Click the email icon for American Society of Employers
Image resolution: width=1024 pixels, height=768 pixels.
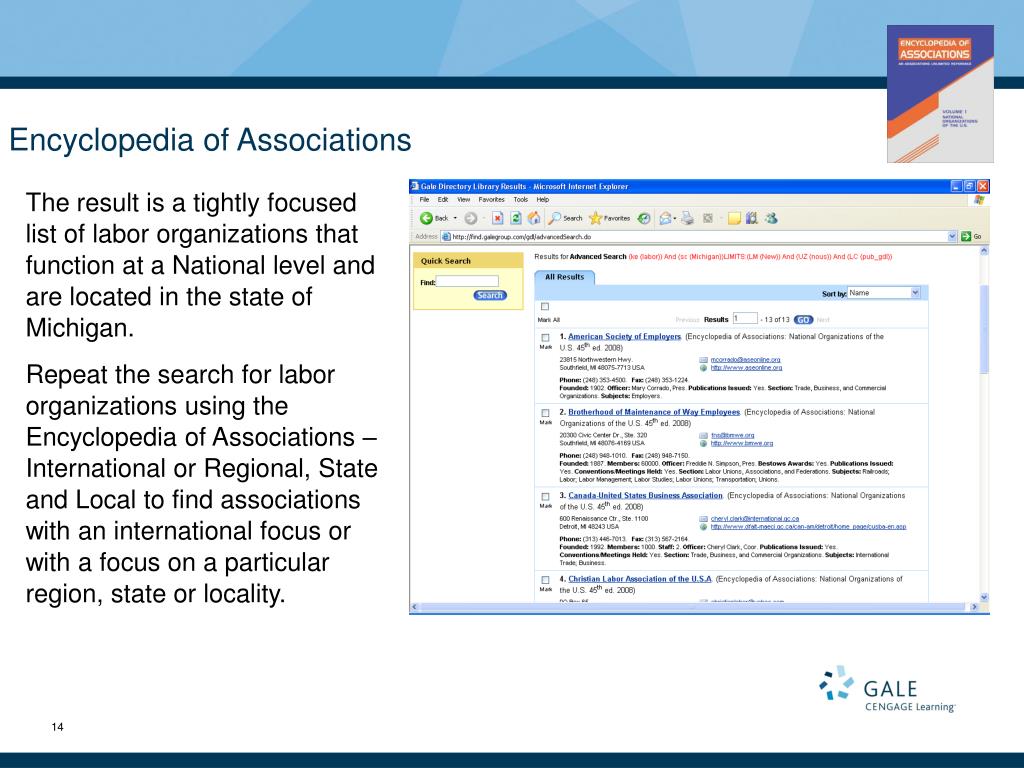703,360
